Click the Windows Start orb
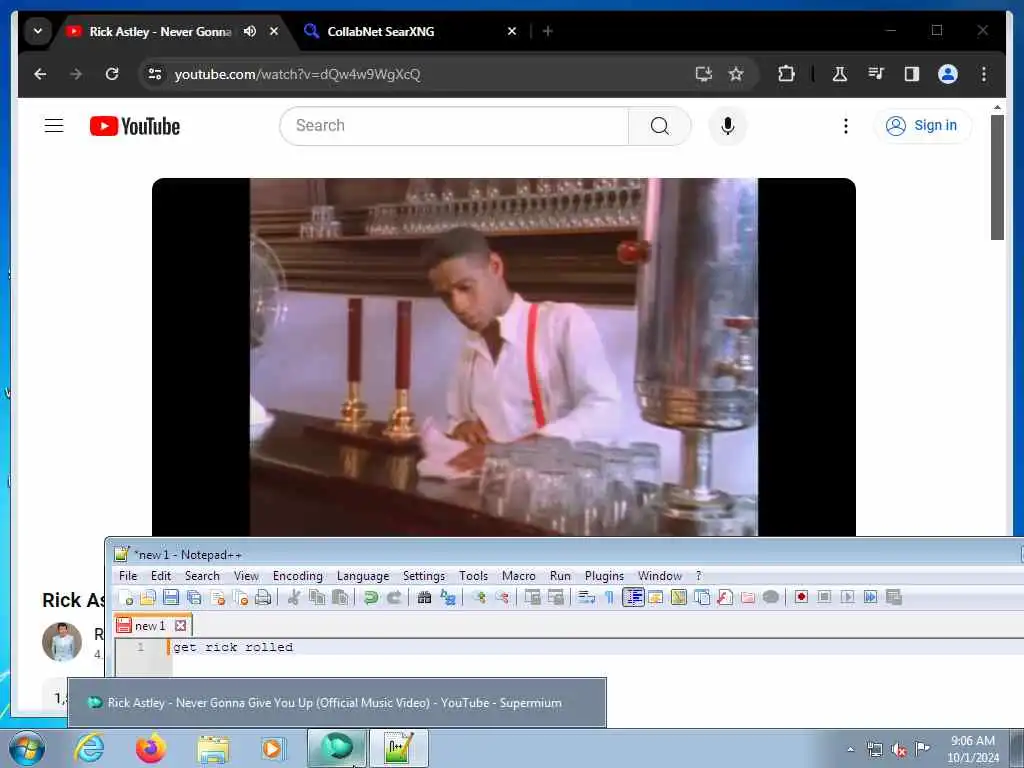Screen dimensions: 1024x768 (27, 748)
